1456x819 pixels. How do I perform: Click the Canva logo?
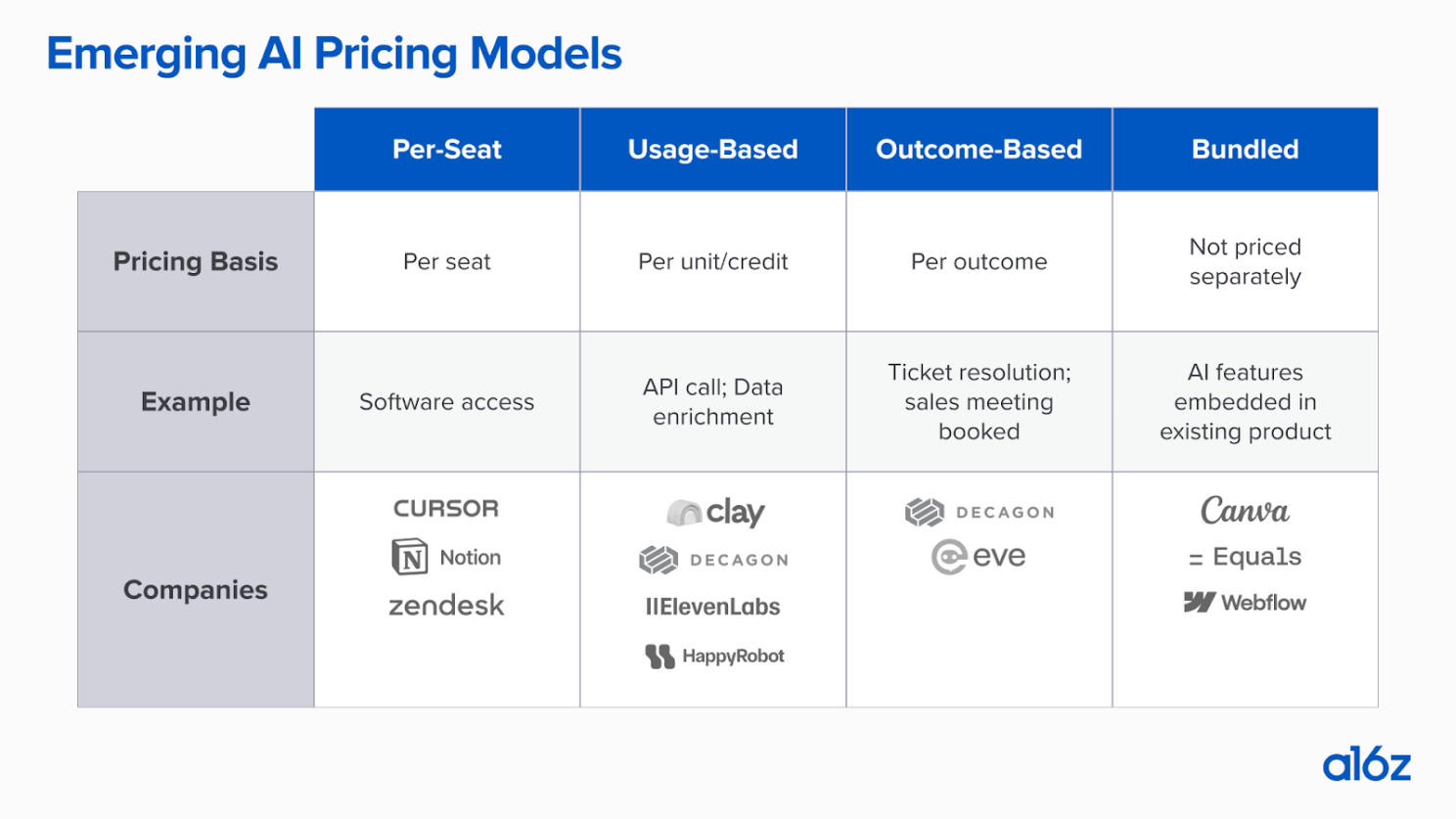coord(1245,511)
